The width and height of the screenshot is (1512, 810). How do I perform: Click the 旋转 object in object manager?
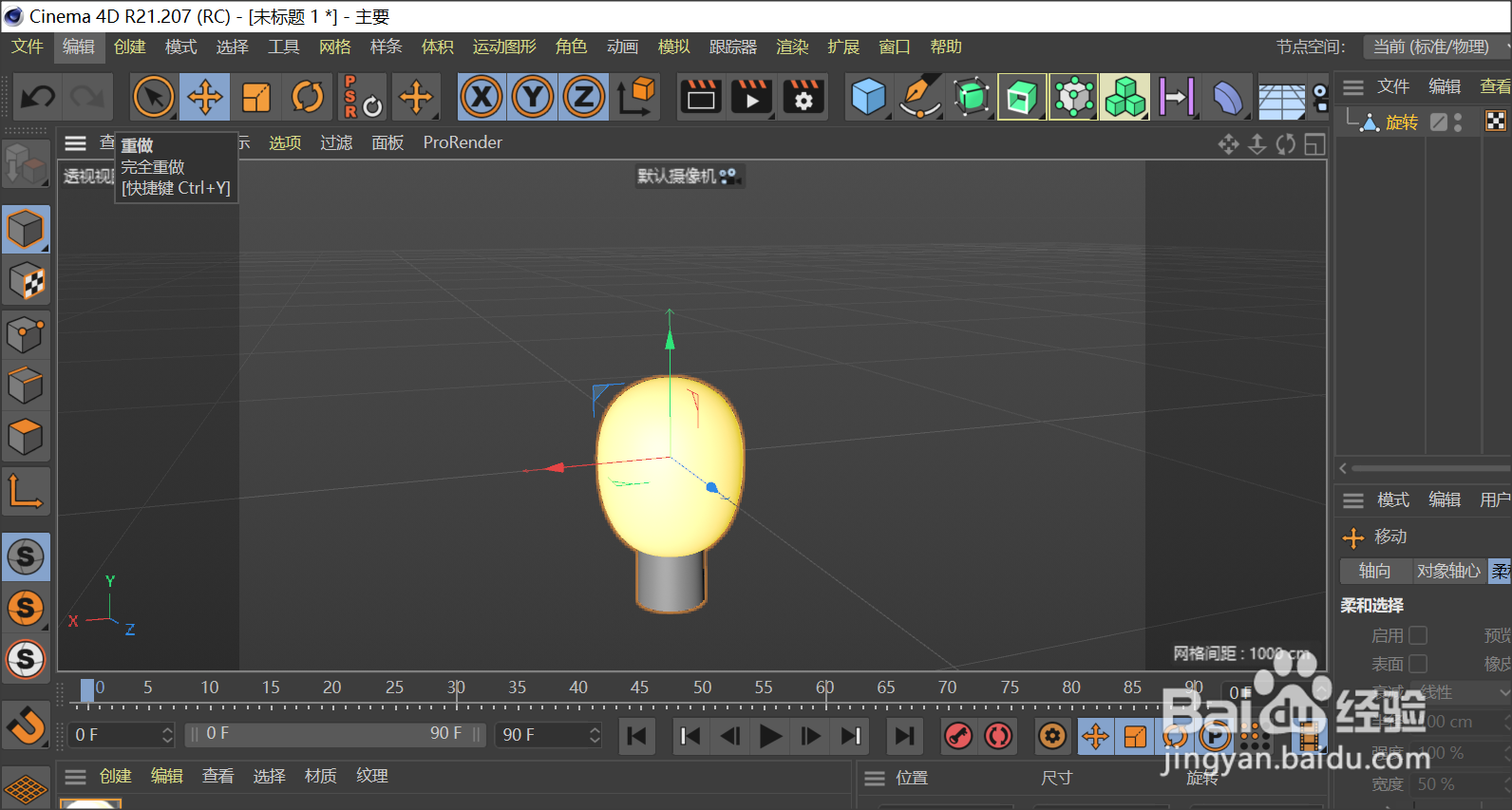[1402, 122]
